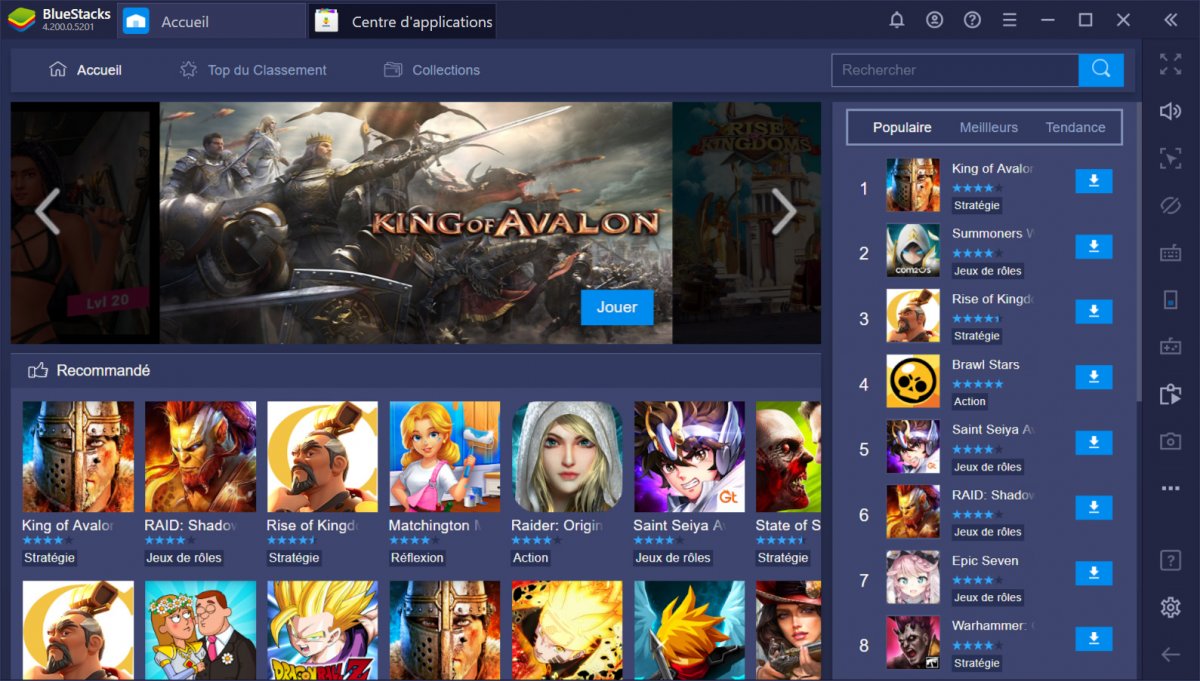Open the Brawl Stars icon in the ranking
Image resolution: width=1200 pixels, height=681 pixels.
(x=913, y=381)
